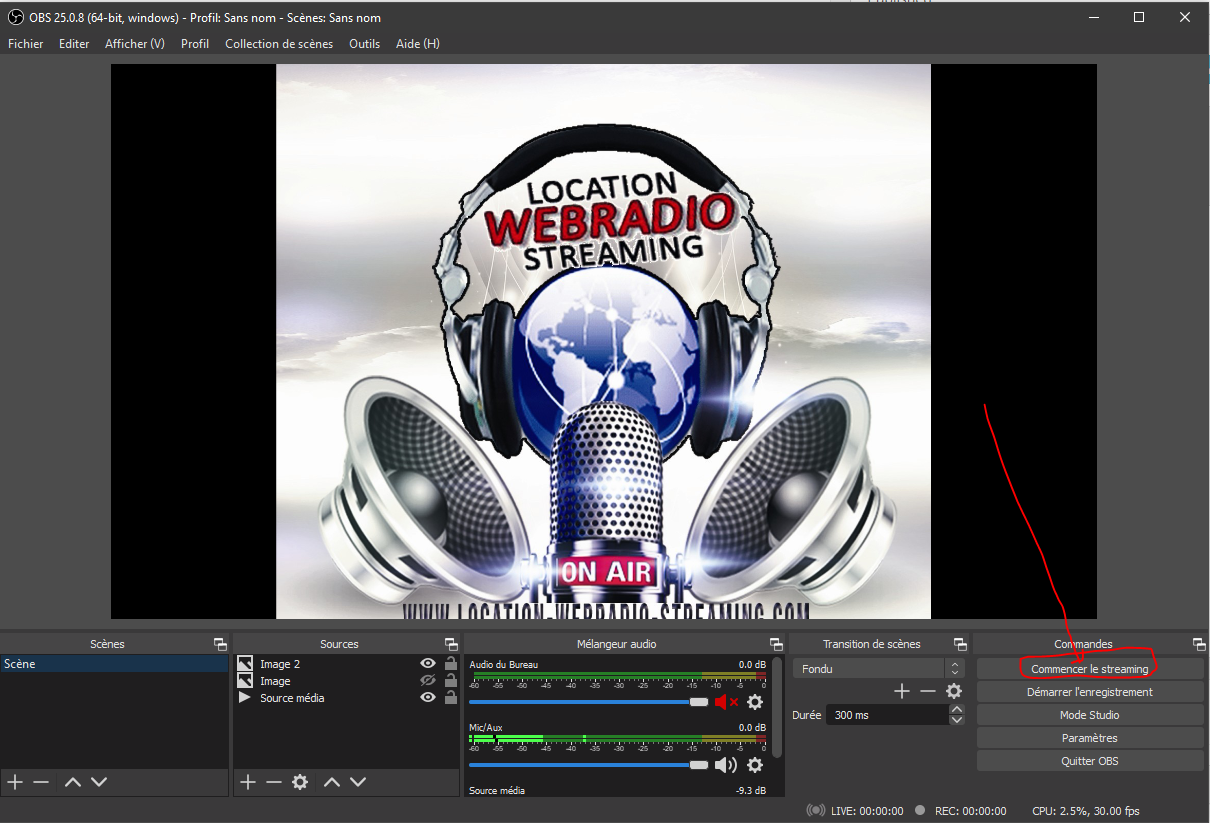Viewport: 1210px width, 823px height.
Task: Lock the Image source
Action: tap(451, 681)
